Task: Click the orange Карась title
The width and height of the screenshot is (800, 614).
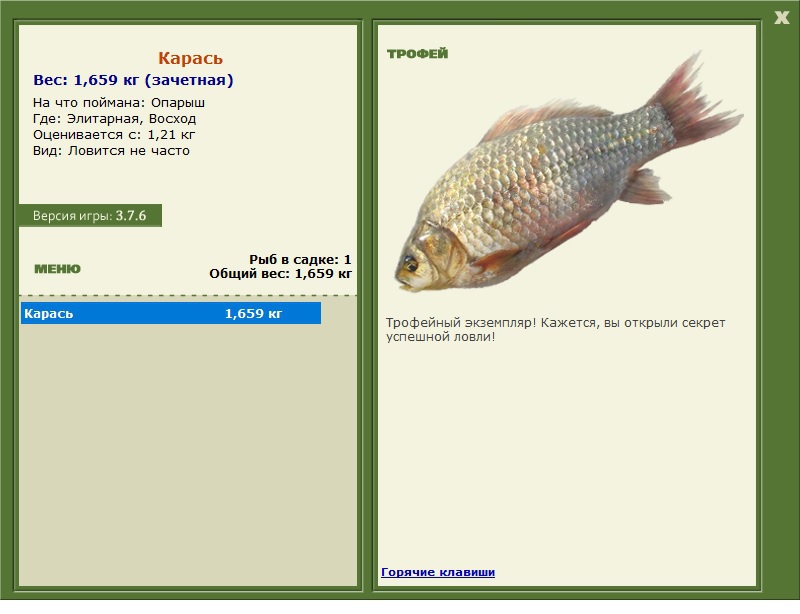Action: tap(190, 59)
